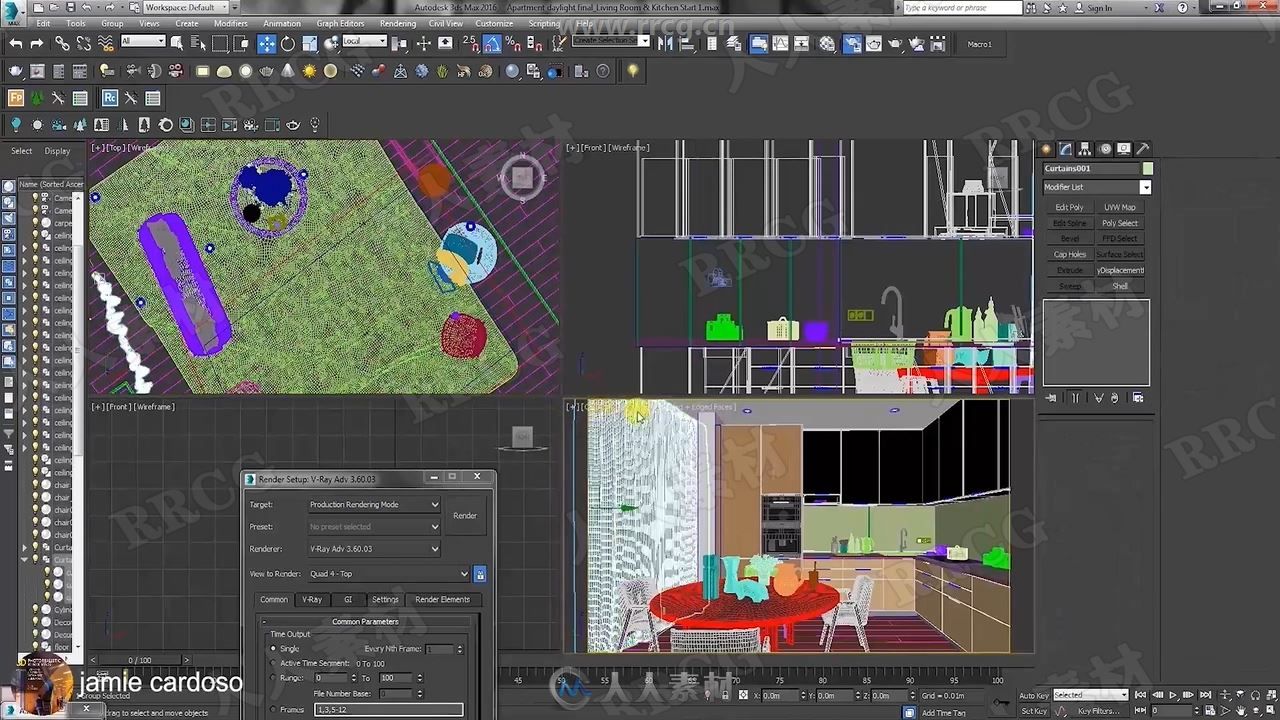Open the Graph Editors menu
Image resolution: width=1280 pixels, height=720 pixels.
point(340,23)
